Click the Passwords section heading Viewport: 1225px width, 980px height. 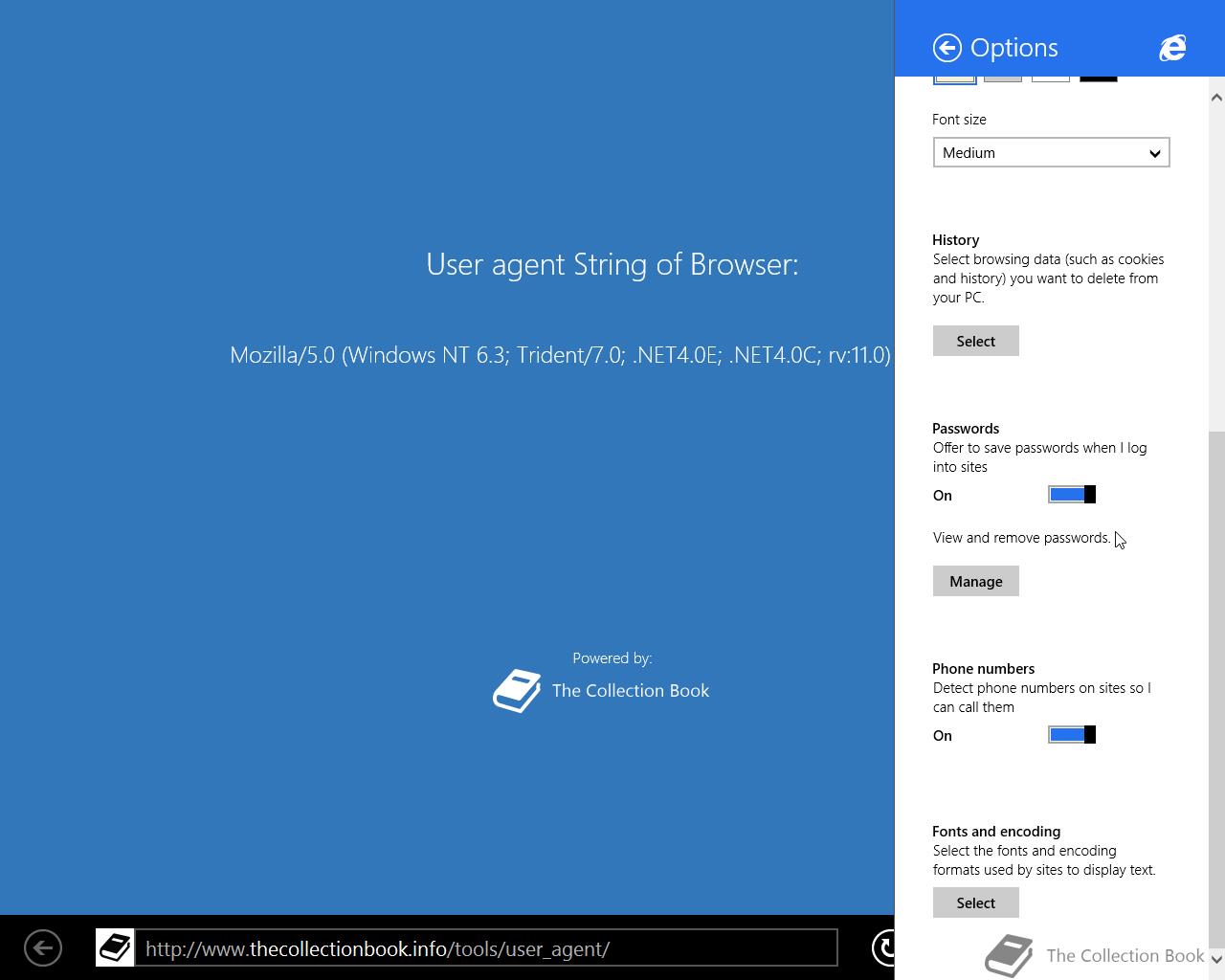tap(966, 429)
